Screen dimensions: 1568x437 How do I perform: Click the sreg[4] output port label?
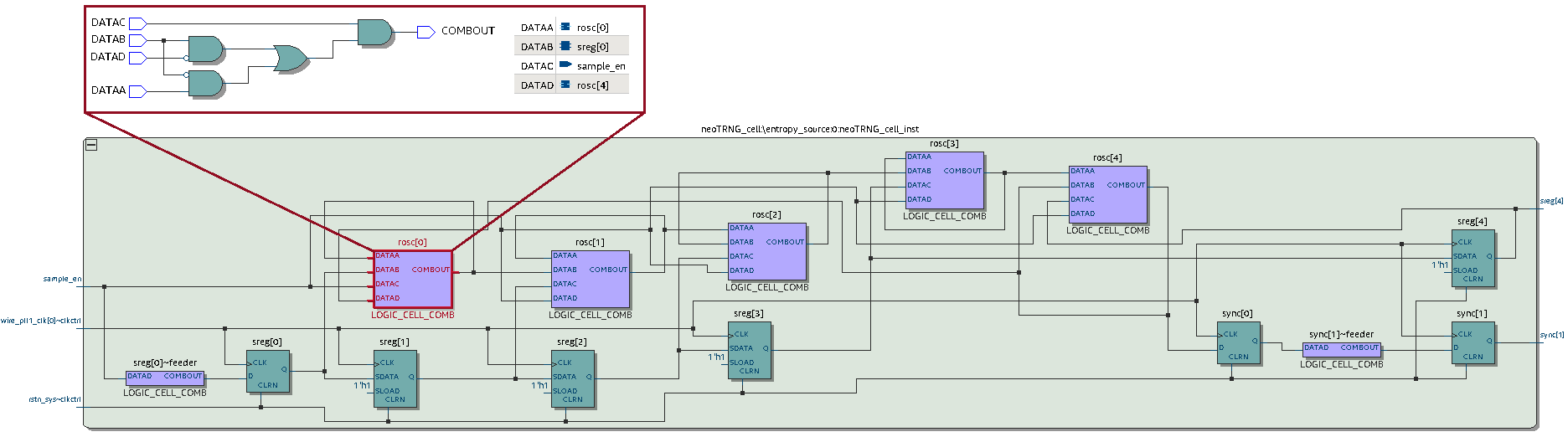pos(1552,201)
